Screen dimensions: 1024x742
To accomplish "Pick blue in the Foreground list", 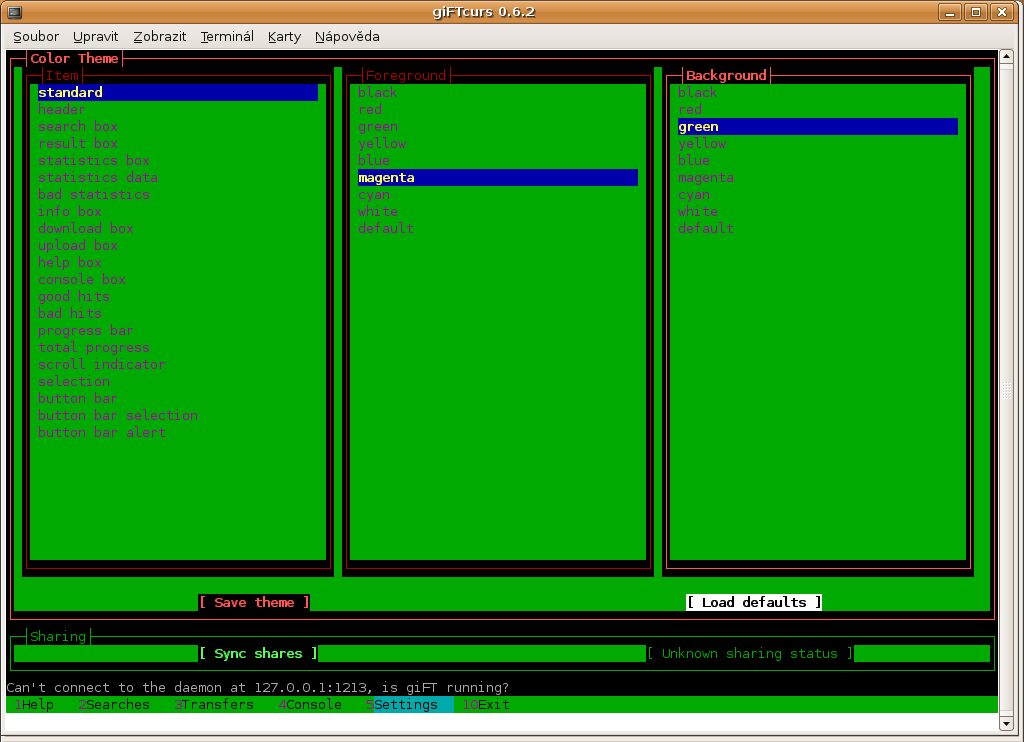I will click(374, 160).
